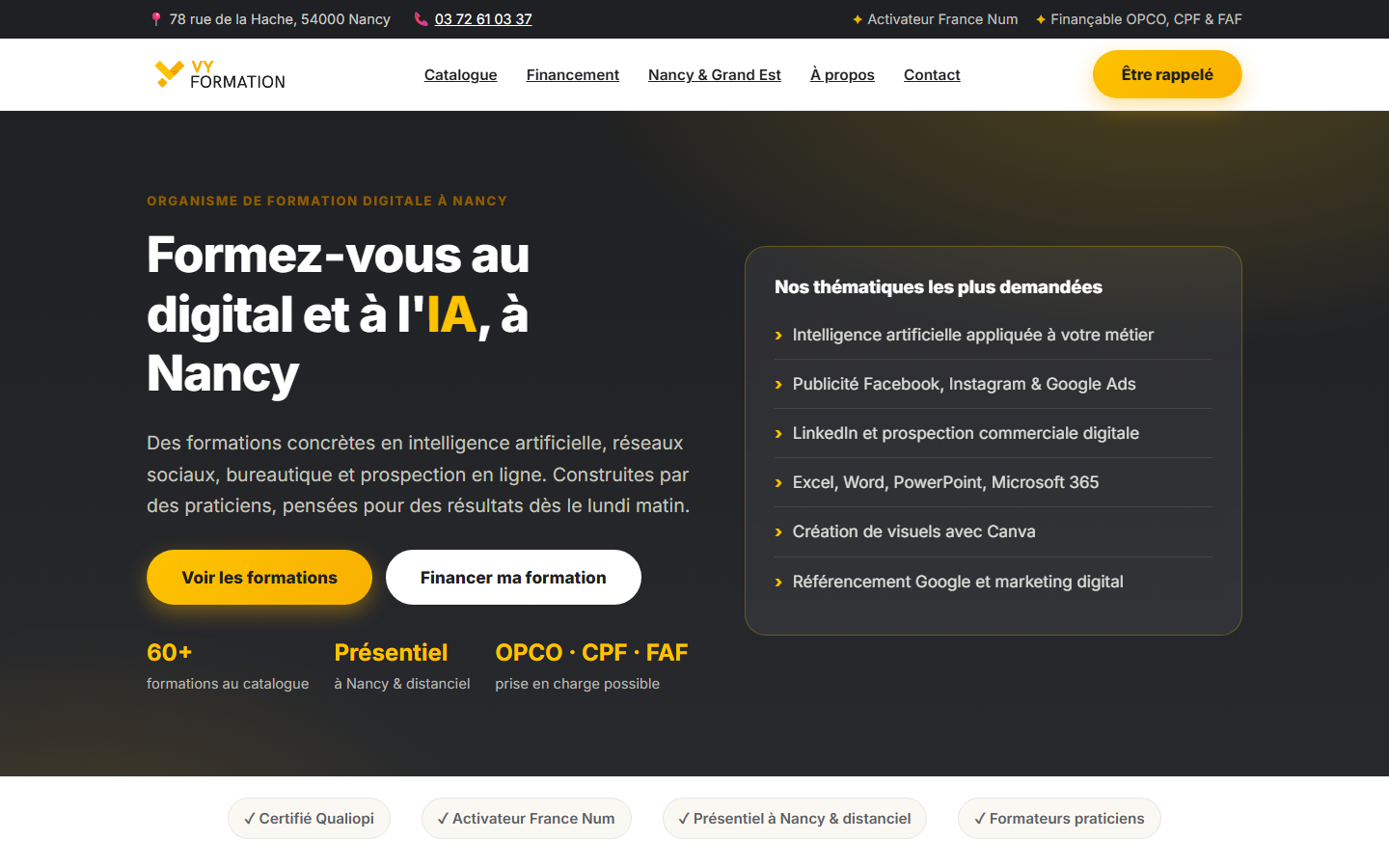Click Financer ma formation button
The width and height of the screenshot is (1389, 868).
[513, 578]
